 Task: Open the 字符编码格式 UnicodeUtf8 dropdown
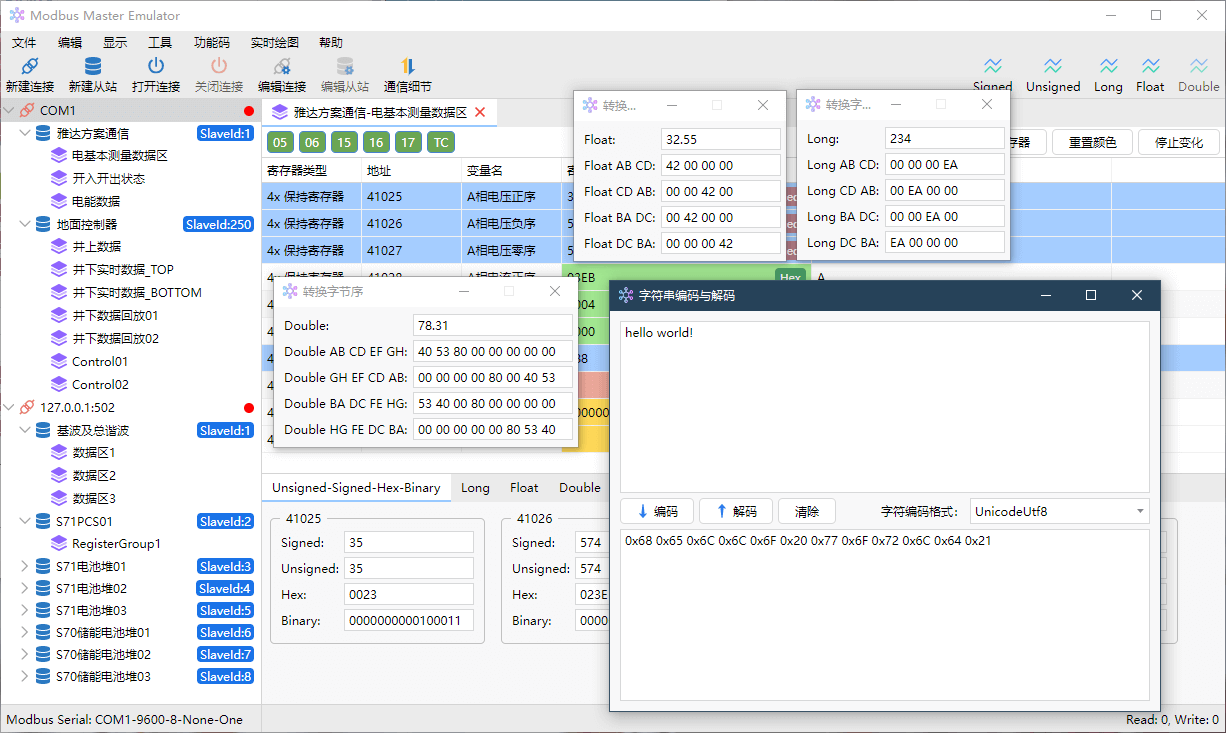1059,511
